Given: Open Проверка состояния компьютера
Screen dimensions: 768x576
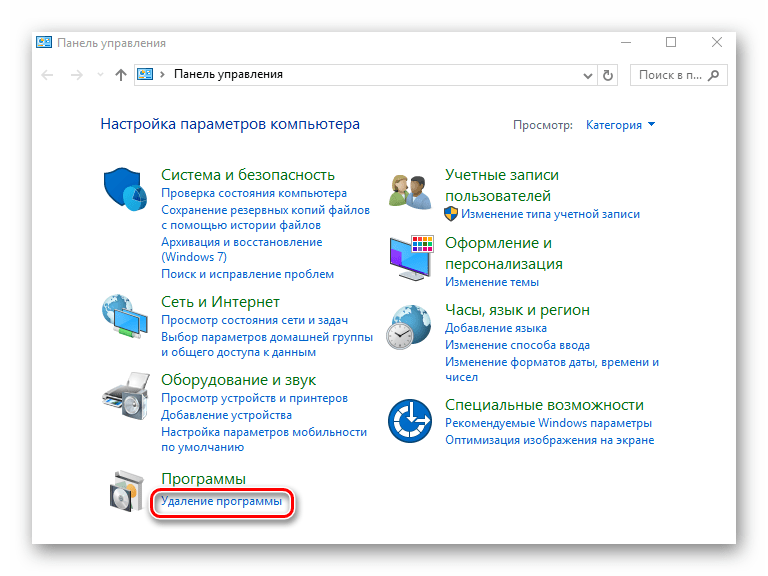Looking at the screenshot, I should [254, 193].
